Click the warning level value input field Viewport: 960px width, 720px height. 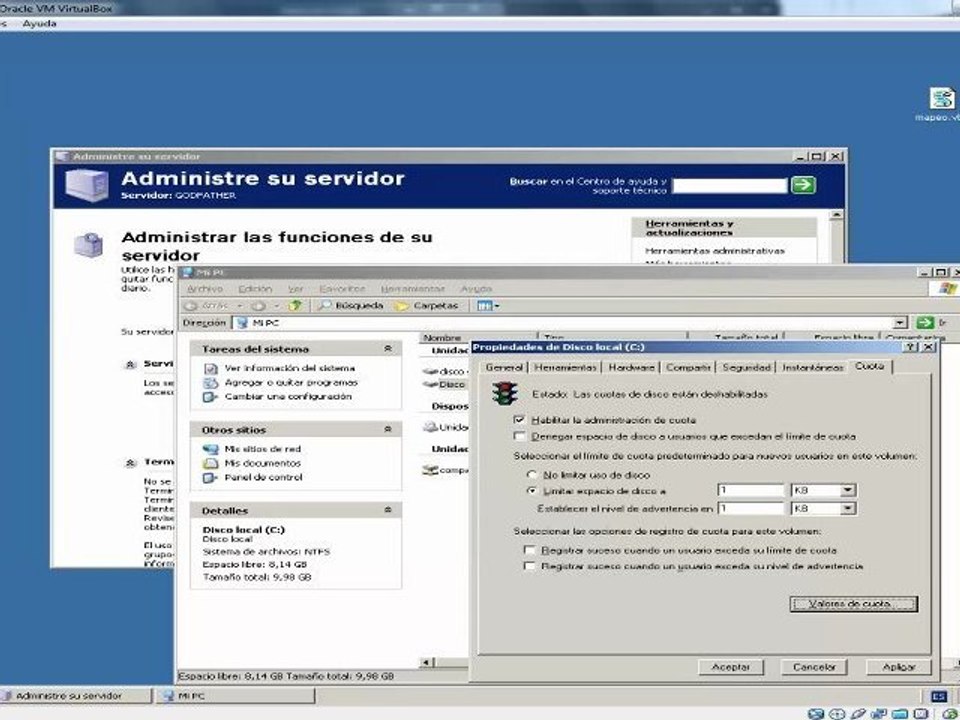point(751,508)
